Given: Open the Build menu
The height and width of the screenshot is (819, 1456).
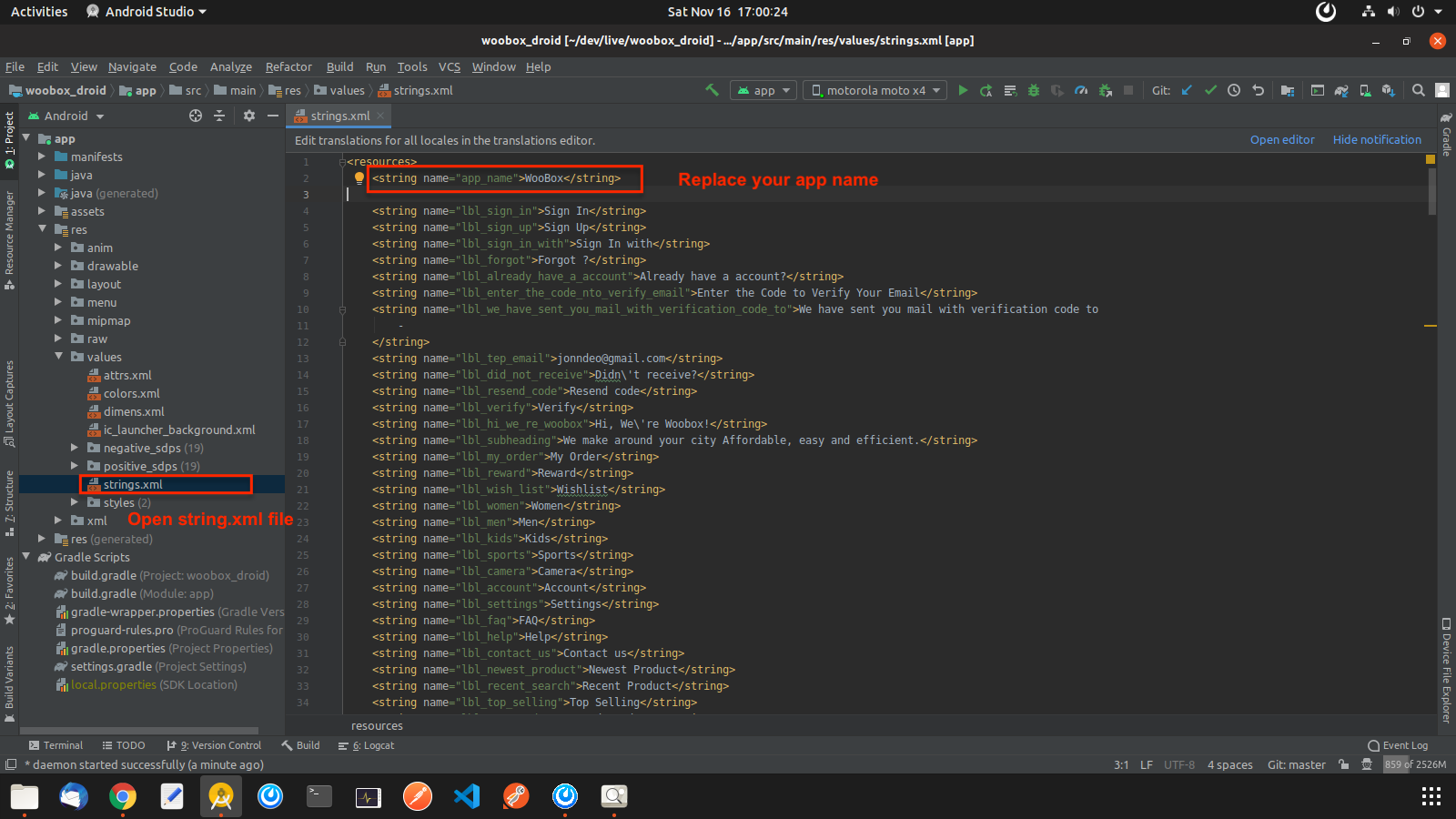Looking at the screenshot, I should pos(339,66).
